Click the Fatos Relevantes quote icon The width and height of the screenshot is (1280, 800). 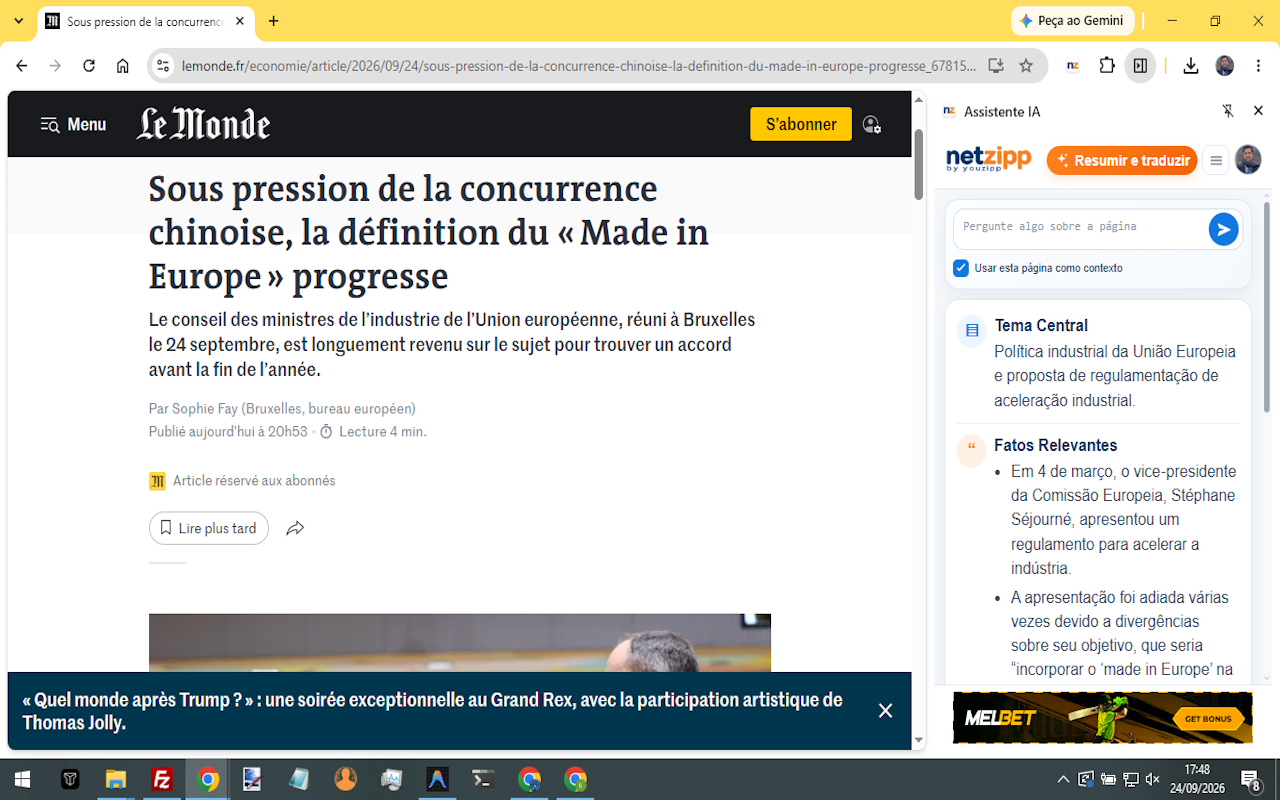972,451
